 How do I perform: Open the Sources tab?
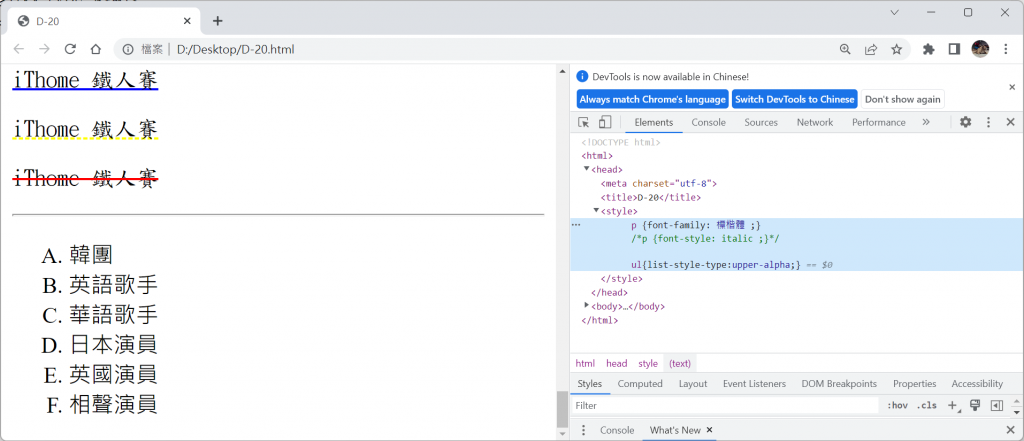(761, 122)
